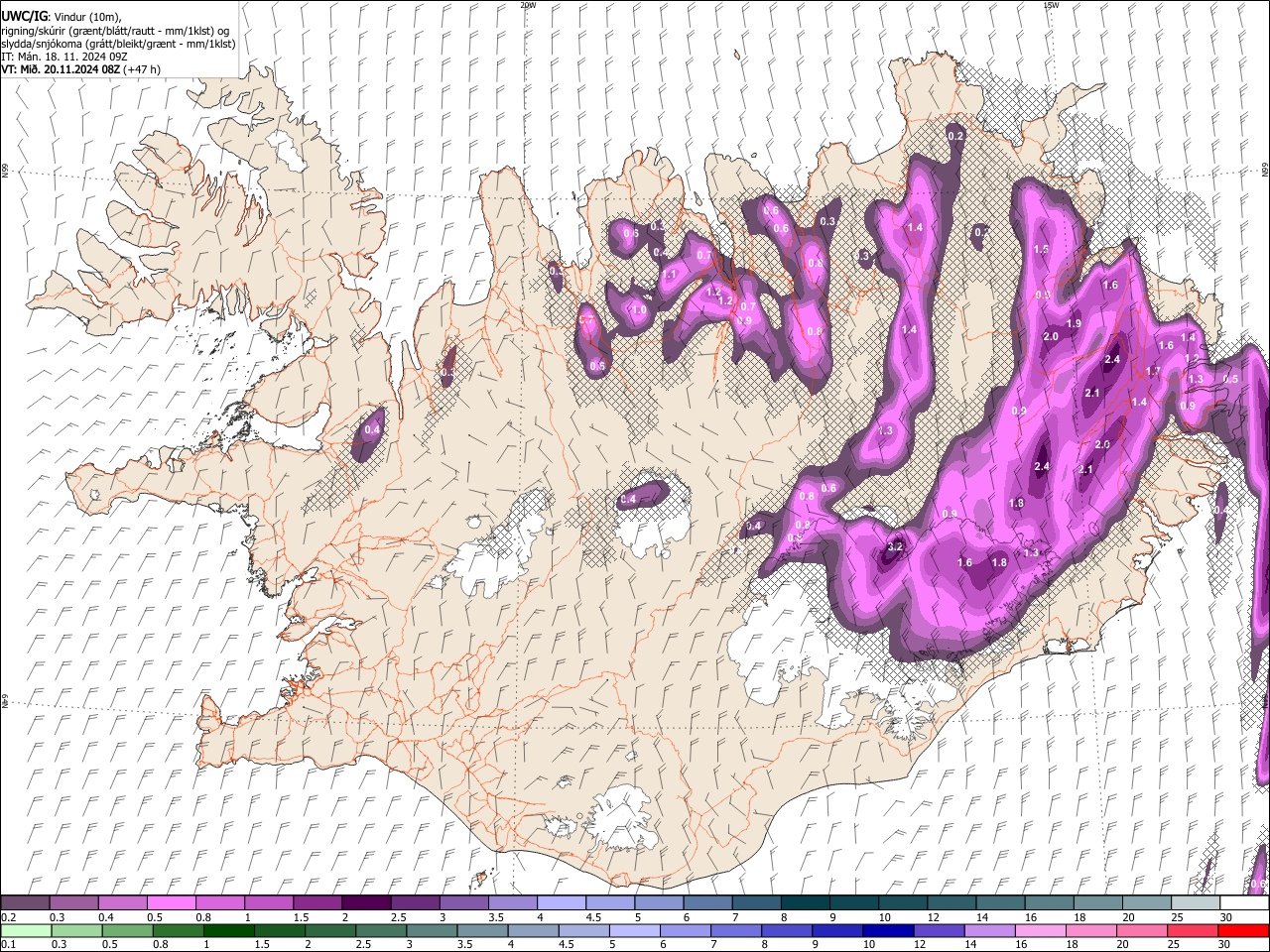Select the deep blue 10–12 swatch in lower legend

pos(887,931)
